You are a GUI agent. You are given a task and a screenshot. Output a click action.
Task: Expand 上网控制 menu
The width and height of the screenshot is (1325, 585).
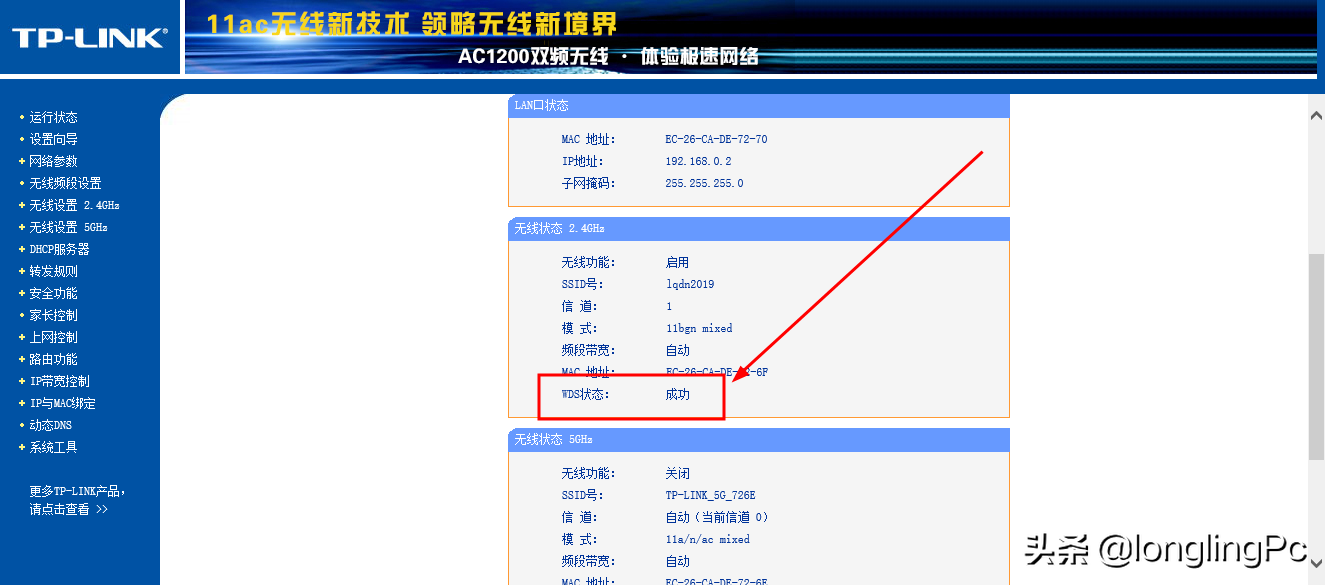pos(53,337)
